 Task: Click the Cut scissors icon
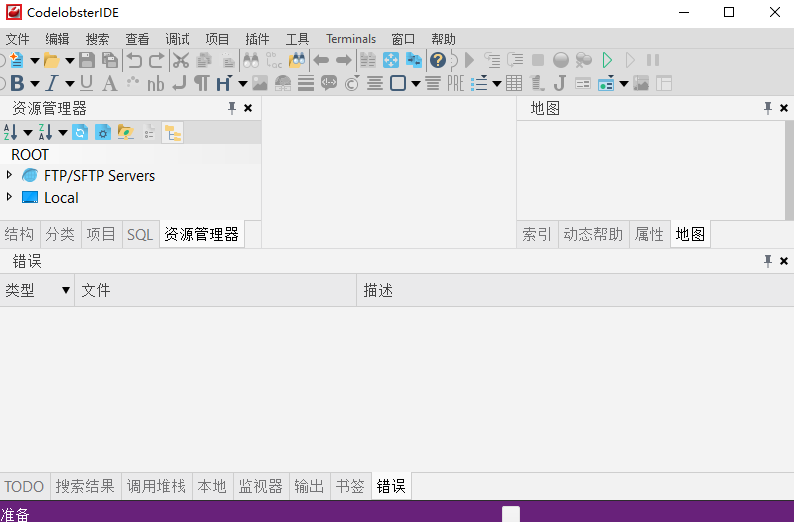coord(181,60)
